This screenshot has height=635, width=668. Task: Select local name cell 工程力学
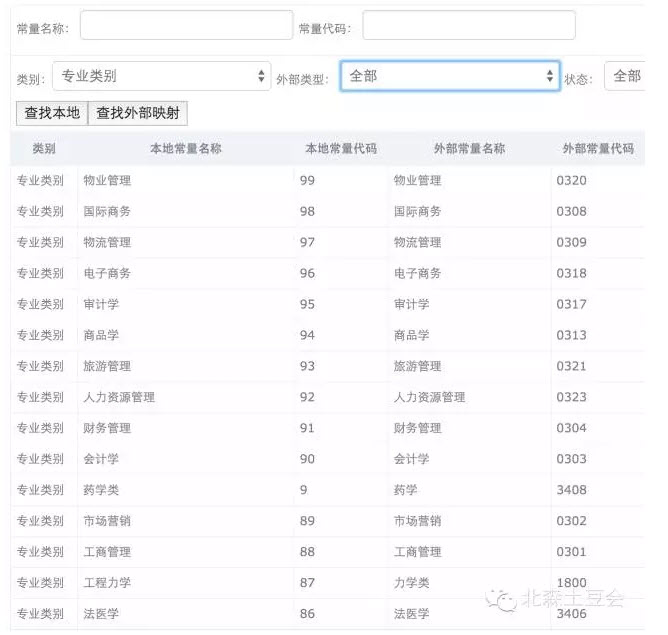point(107,583)
